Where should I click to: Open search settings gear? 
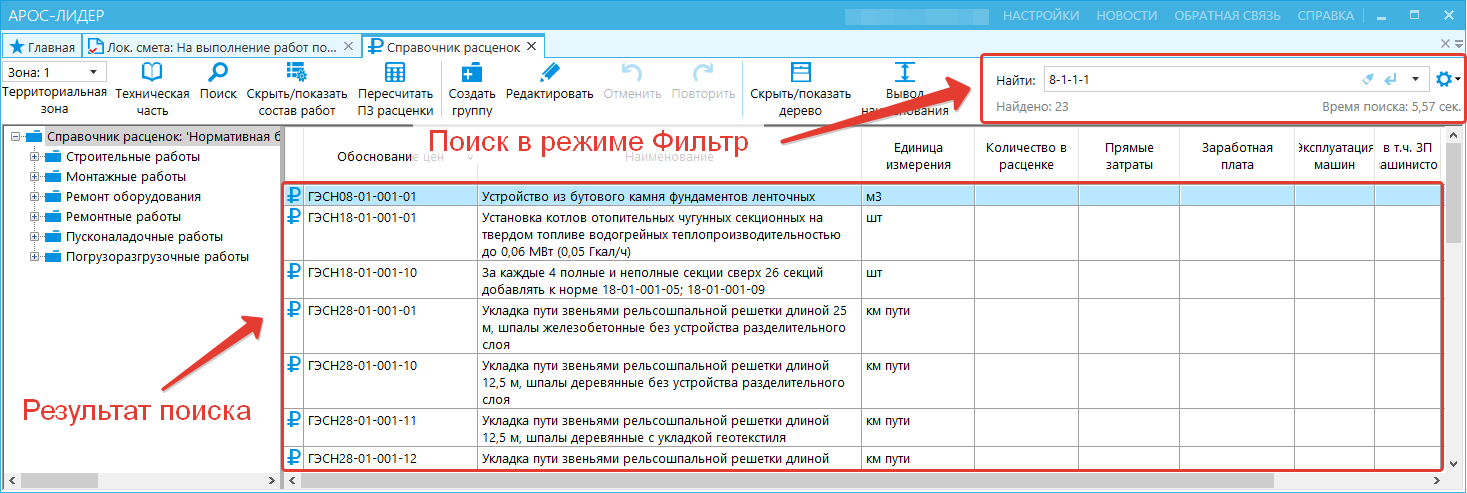click(x=1443, y=79)
